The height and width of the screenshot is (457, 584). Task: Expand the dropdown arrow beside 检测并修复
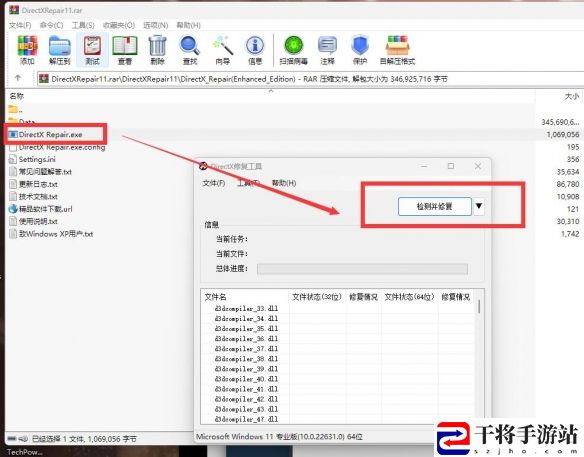479,206
